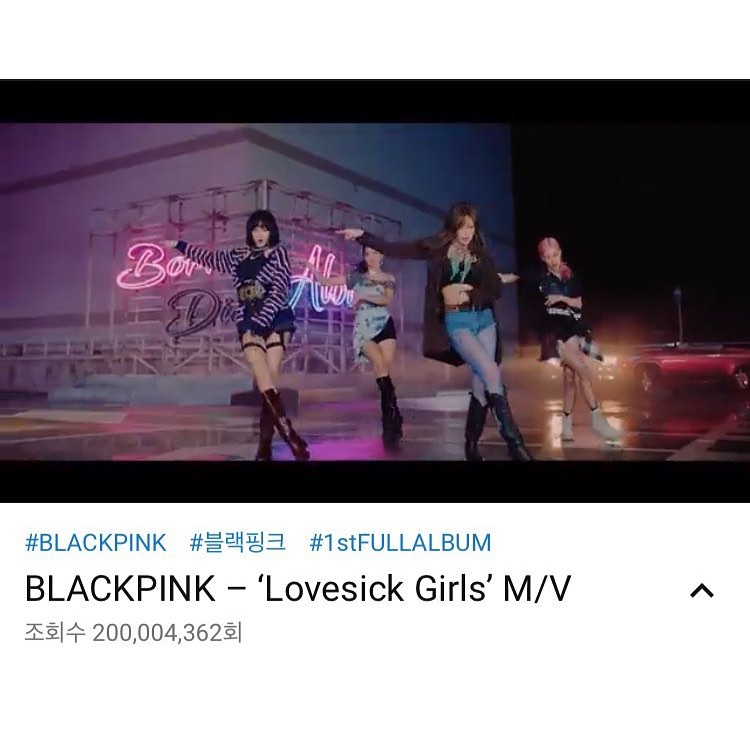Viewport: 750px width, 750px height.
Task: Open the #1stFULLALBUM hashtag link
Action: click(x=400, y=543)
